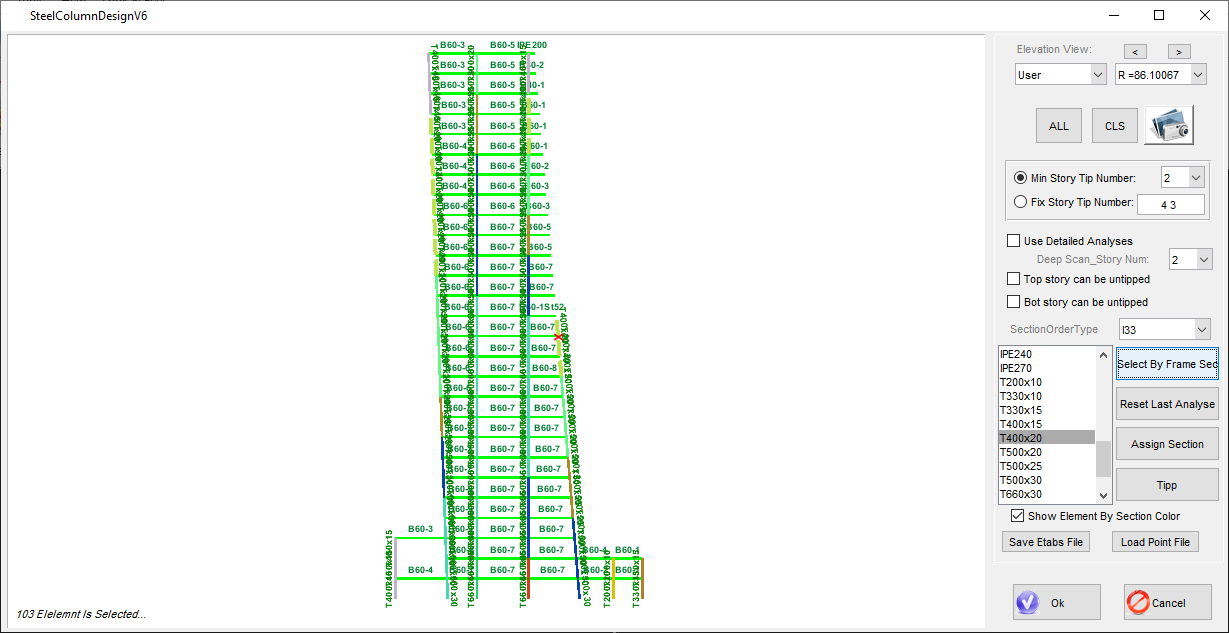The image size is (1229, 633).
Task: Choose IPE270 from the section list
Action: click(1016, 368)
